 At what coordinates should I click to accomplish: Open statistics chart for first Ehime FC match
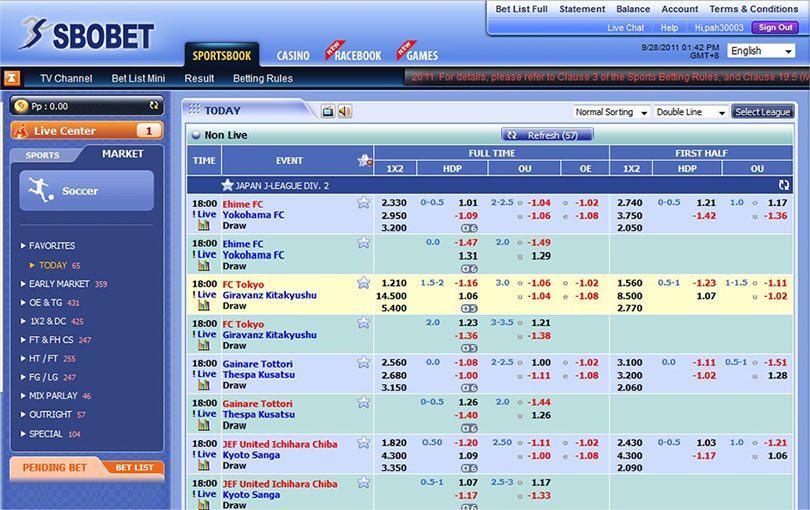(x=204, y=225)
